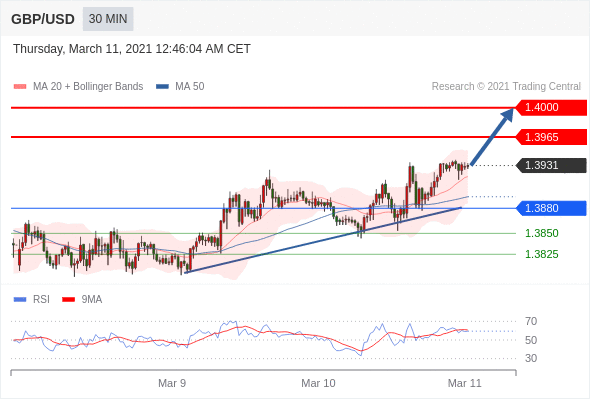The width and height of the screenshot is (590, 400).
Task: Click the Mar 10 date axis label
Action: tap(318, 383)
